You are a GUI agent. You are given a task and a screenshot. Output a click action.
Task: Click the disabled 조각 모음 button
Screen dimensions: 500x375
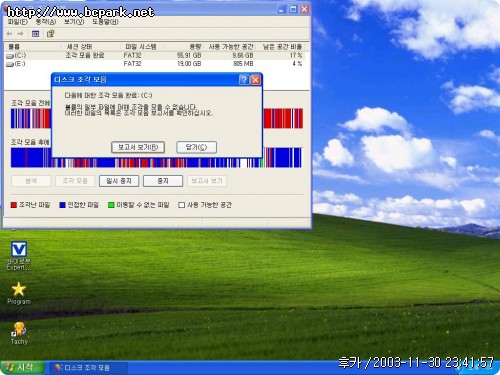(x=75, y=181)
